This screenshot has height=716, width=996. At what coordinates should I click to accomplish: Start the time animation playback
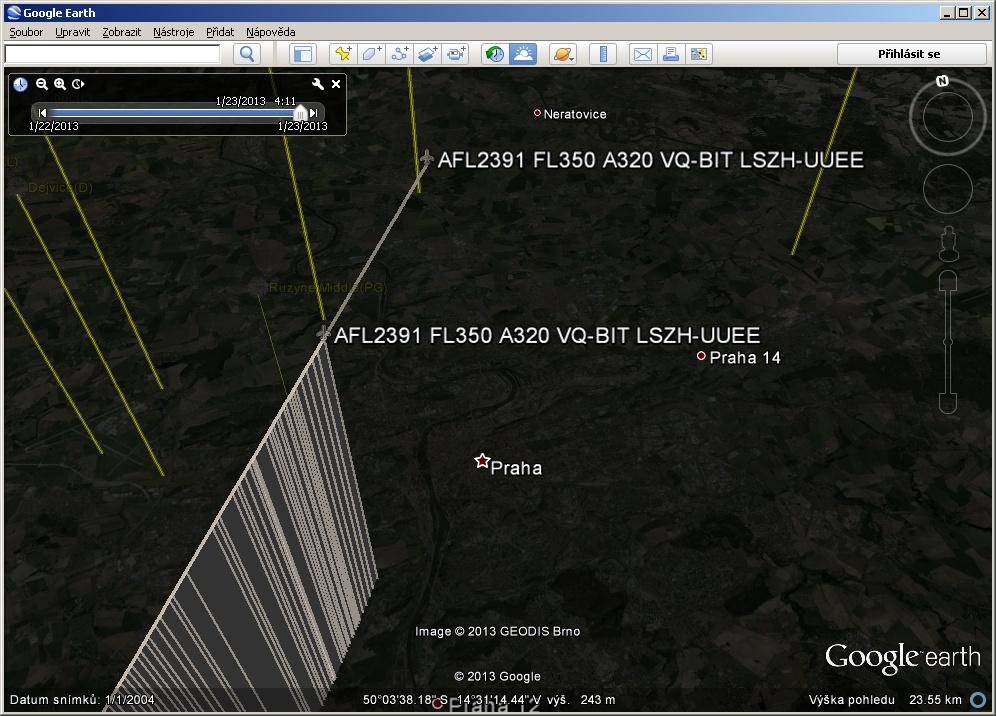(x=78, y=84)
